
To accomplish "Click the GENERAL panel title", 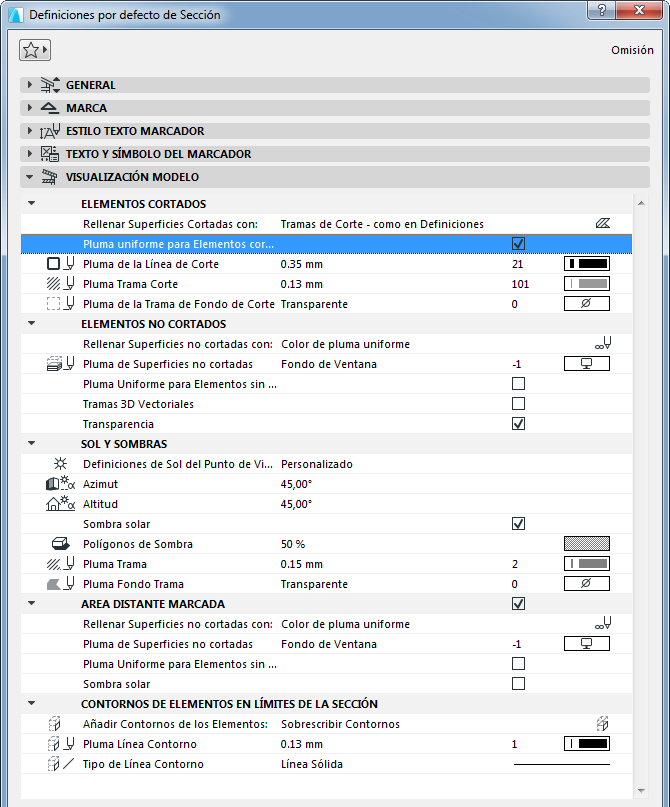I will (91, 85).
